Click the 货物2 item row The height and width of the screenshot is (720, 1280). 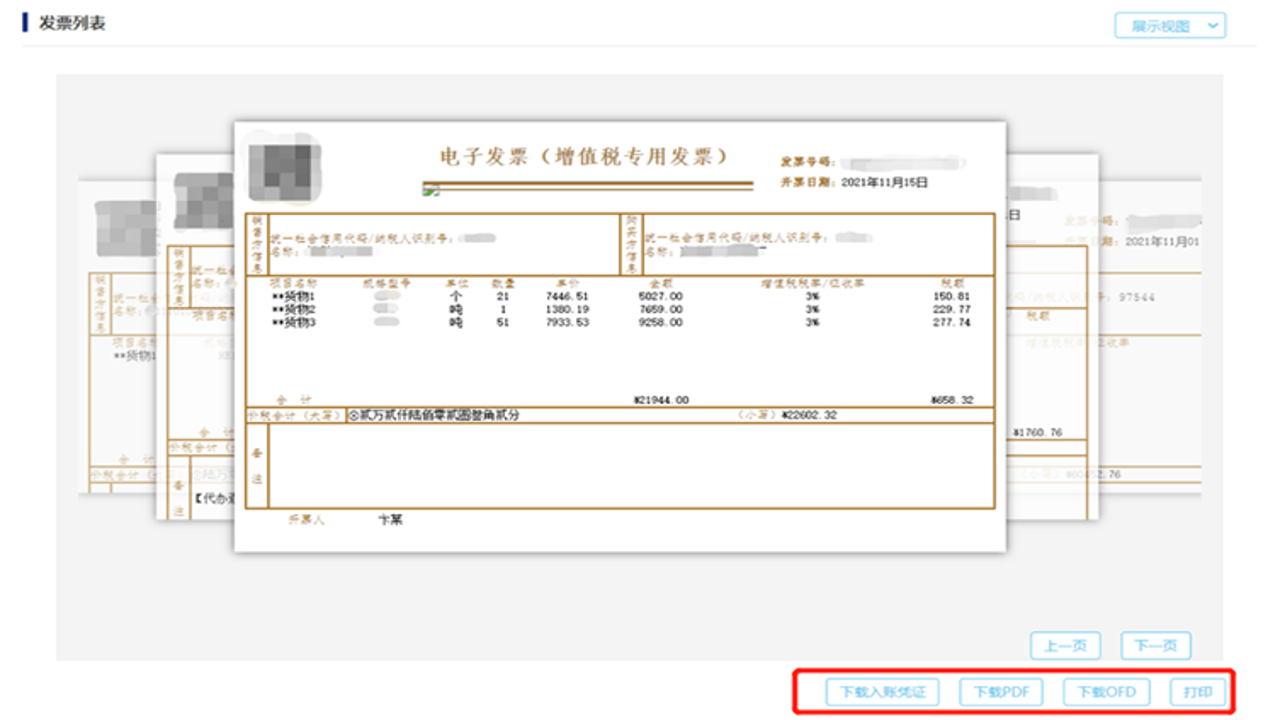click(620, 310)
